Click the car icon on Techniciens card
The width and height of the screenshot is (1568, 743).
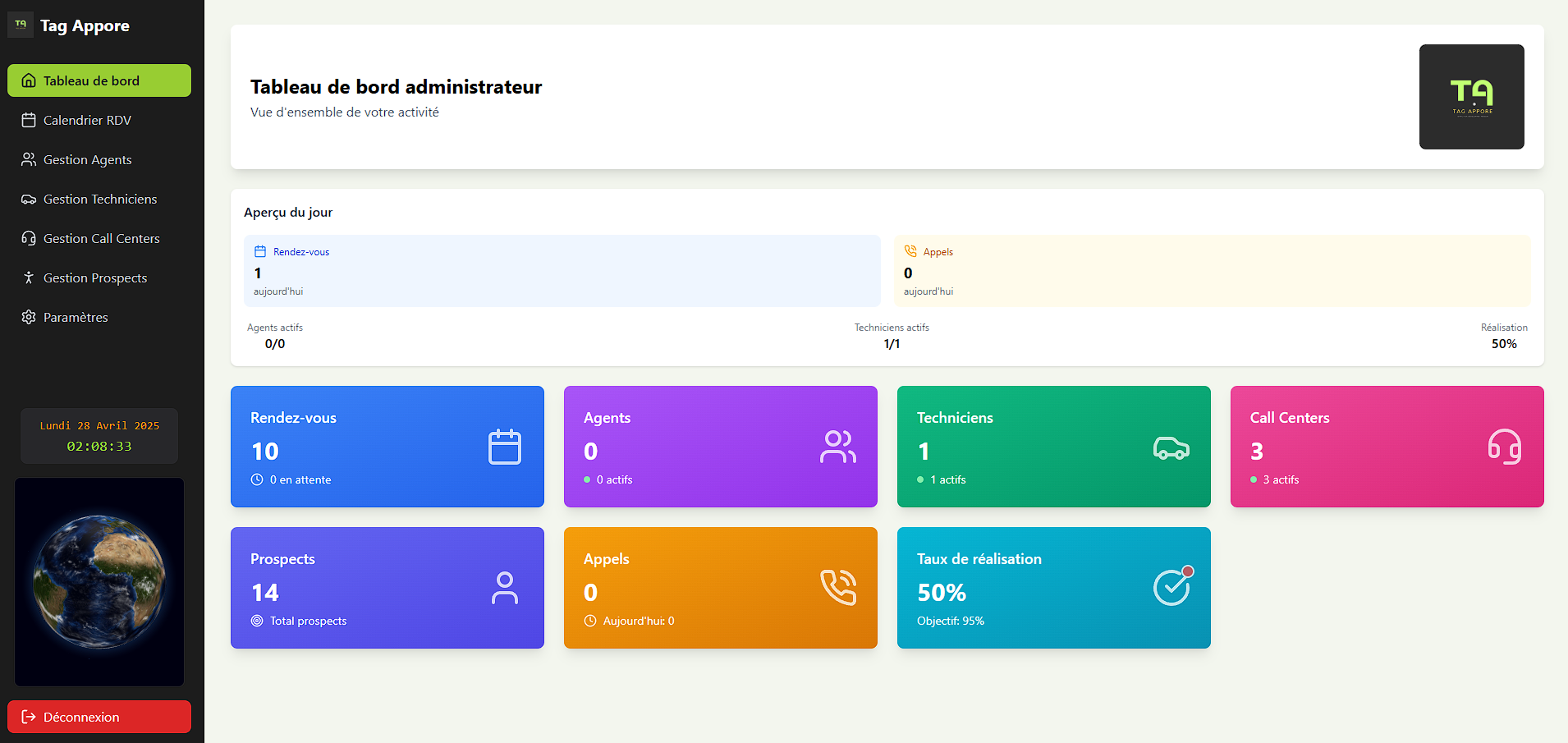tap(1171, 447)
